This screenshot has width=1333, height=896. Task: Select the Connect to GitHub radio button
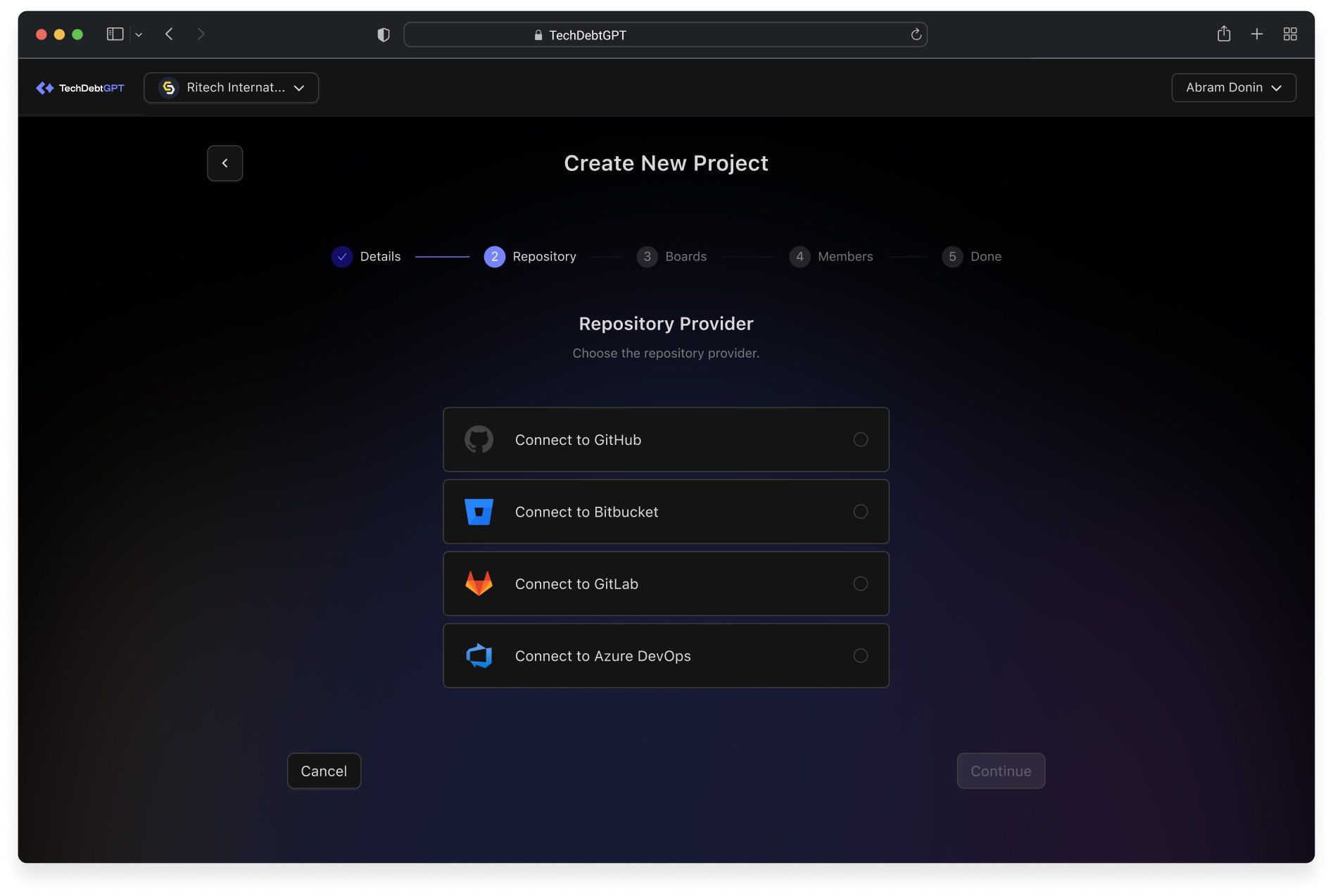pyautogui.click(x=860, y=439)
